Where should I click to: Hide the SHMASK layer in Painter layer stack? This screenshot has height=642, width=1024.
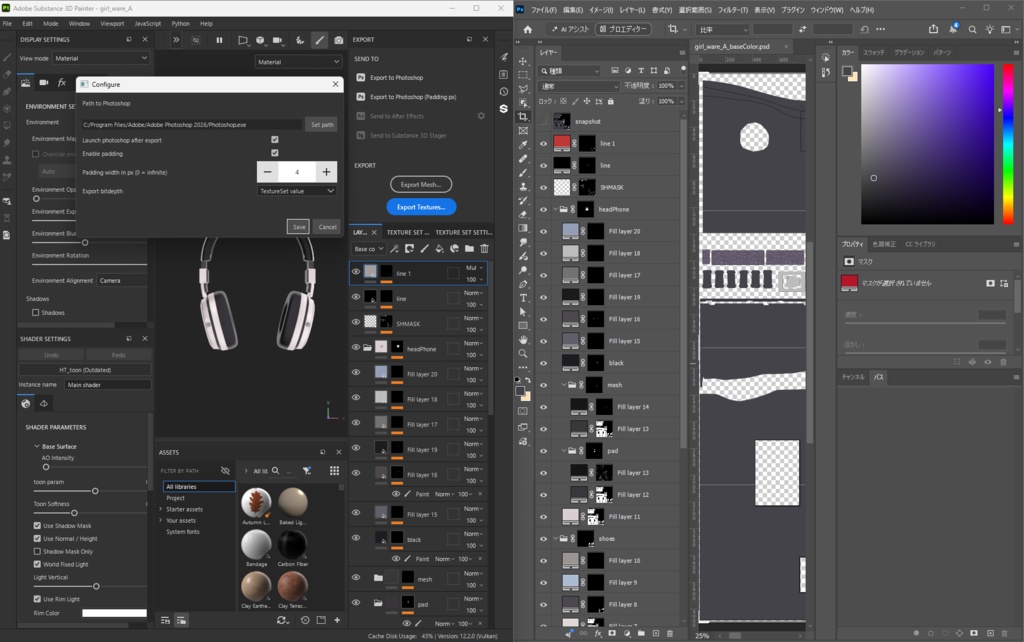click(x=356, y=322)
